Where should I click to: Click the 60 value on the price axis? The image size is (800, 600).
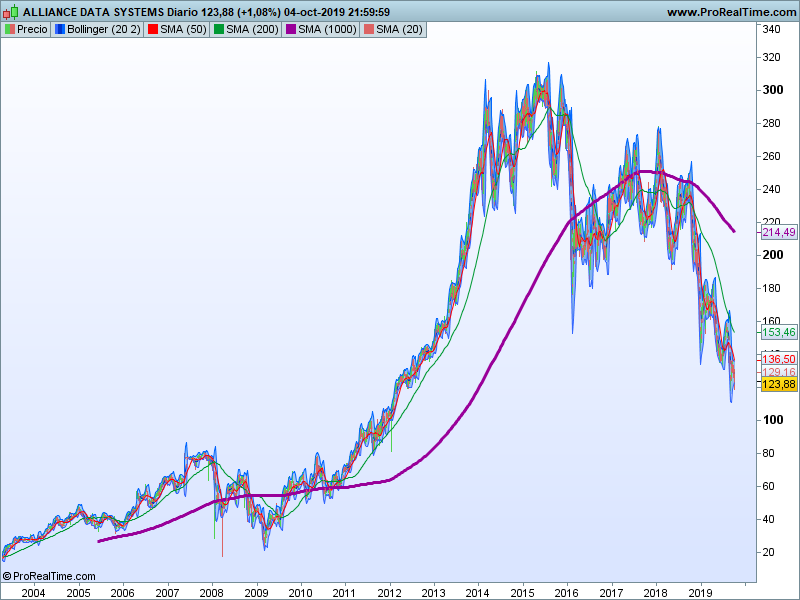[x=768, y=486]
